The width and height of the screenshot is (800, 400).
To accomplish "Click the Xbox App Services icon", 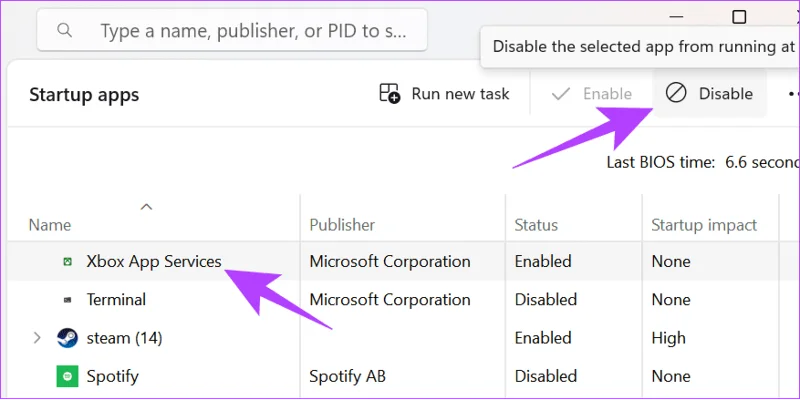I will 67,262.
